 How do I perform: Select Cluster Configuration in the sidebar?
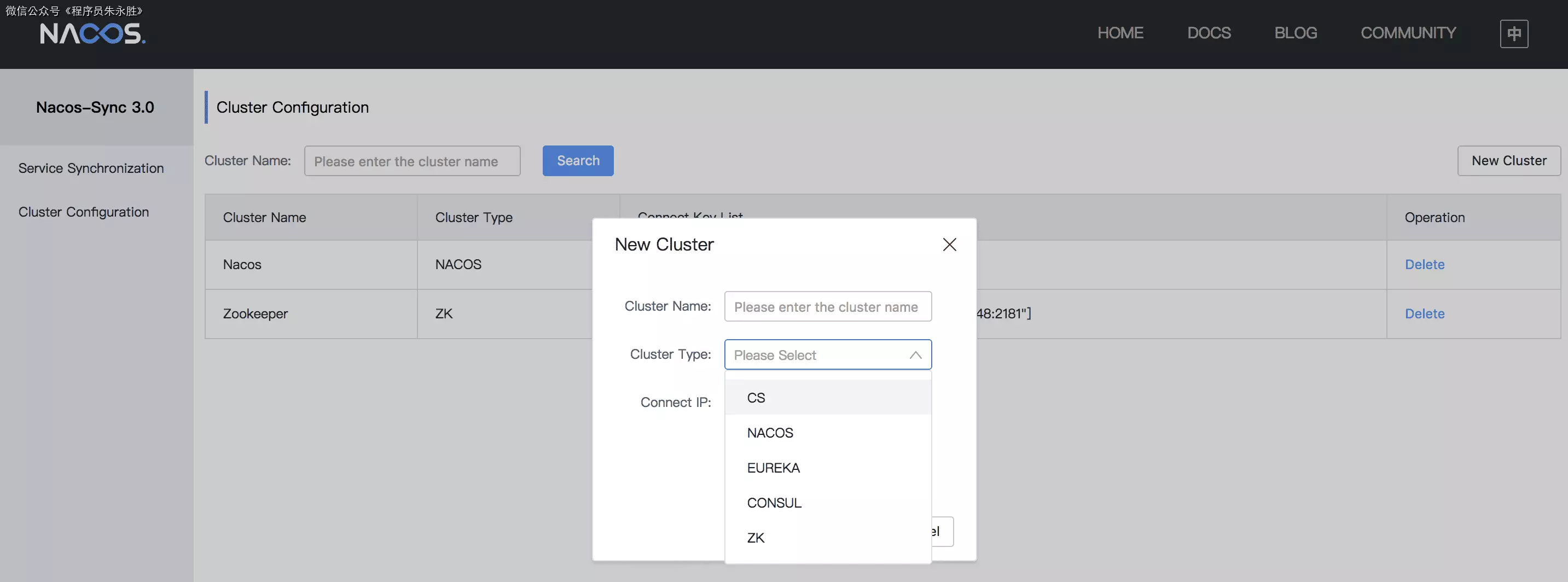point(83,212)
